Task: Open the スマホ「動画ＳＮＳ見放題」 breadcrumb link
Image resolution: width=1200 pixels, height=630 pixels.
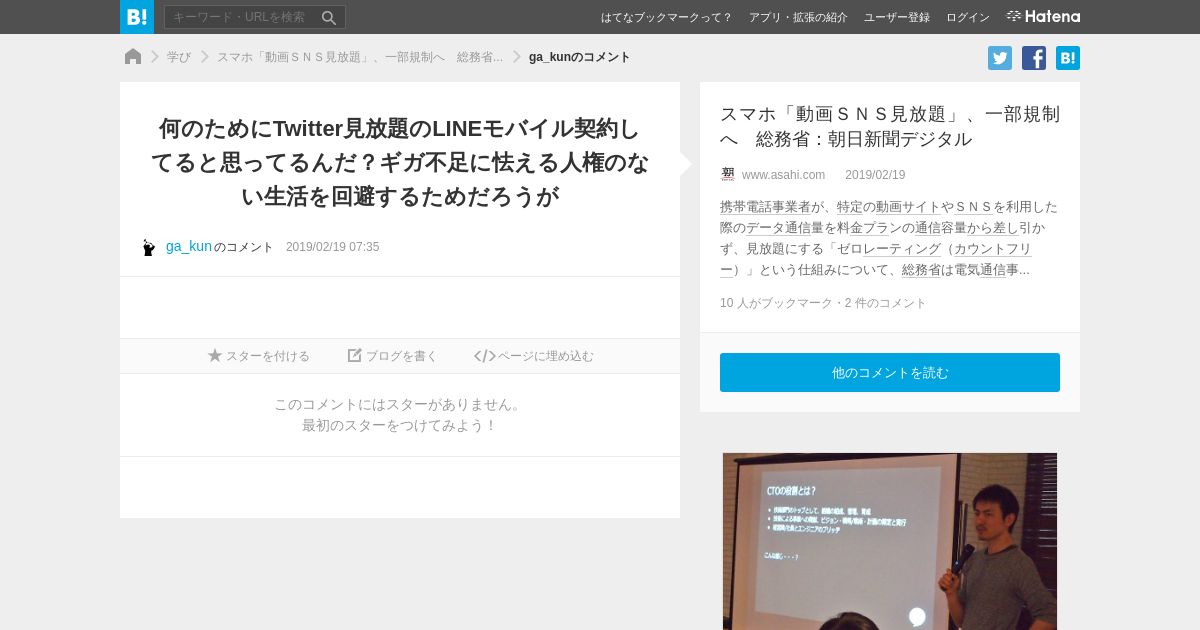Action: [360, 57]
